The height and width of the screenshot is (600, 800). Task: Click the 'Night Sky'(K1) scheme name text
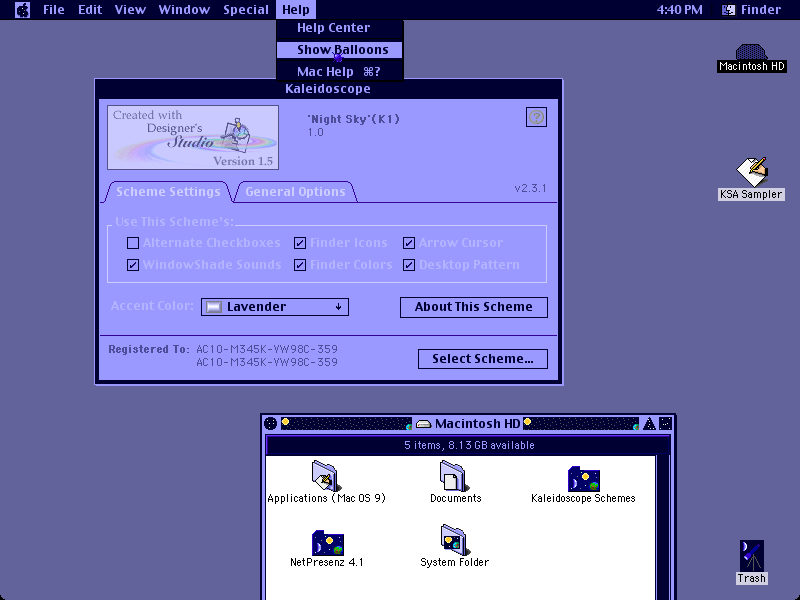coord(353,119)
